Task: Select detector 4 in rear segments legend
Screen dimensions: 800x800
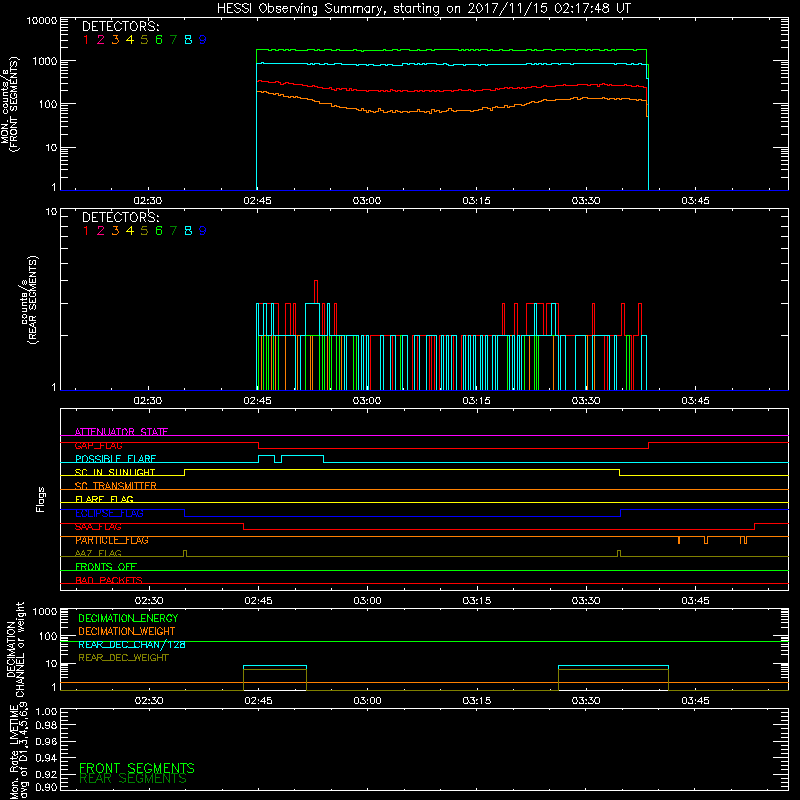Action: pyautogui.click(x=130, y=231)
